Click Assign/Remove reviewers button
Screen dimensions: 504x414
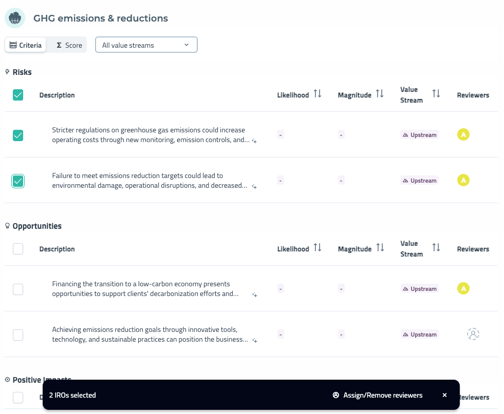click(378, 395)
